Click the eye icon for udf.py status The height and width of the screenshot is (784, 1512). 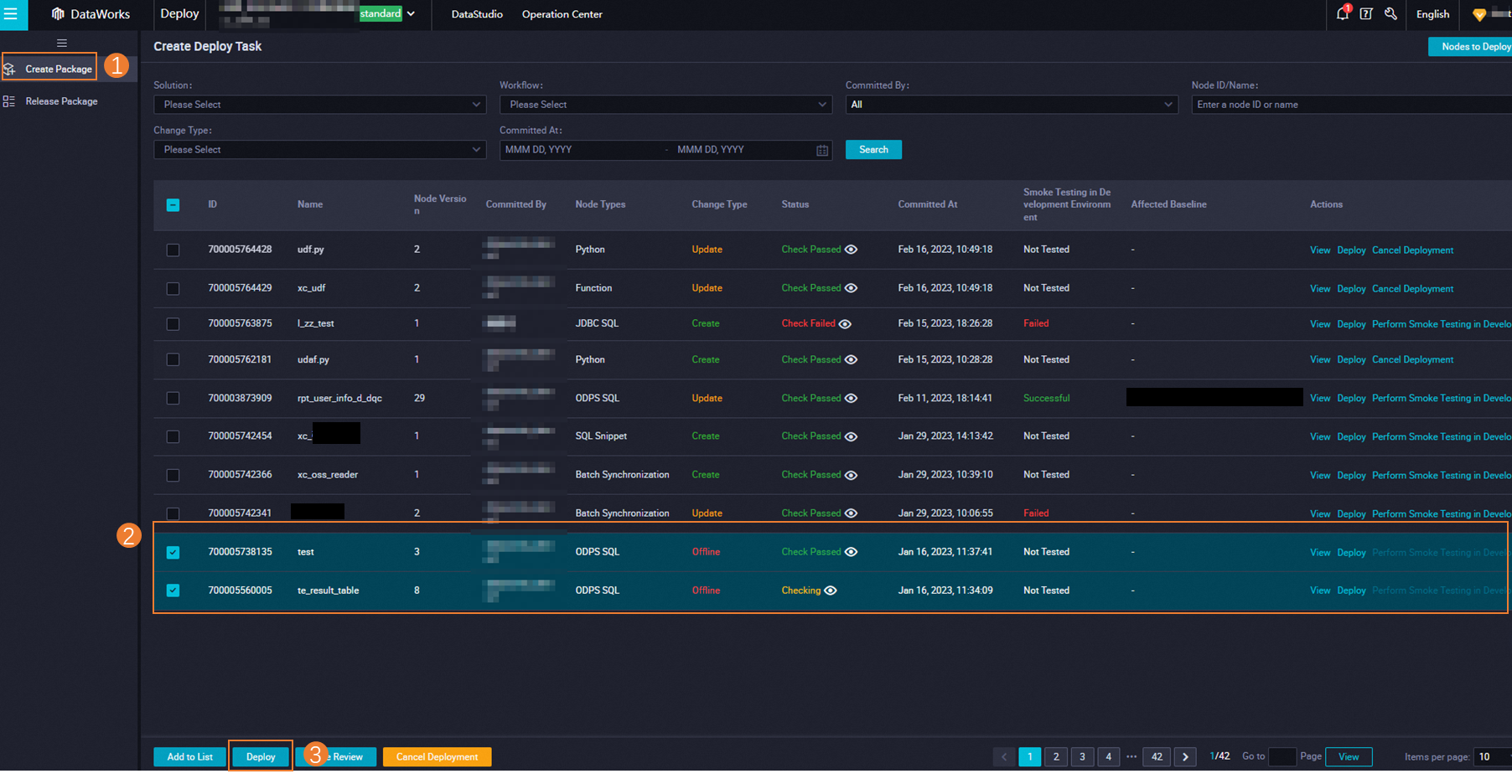coord(852,250)
